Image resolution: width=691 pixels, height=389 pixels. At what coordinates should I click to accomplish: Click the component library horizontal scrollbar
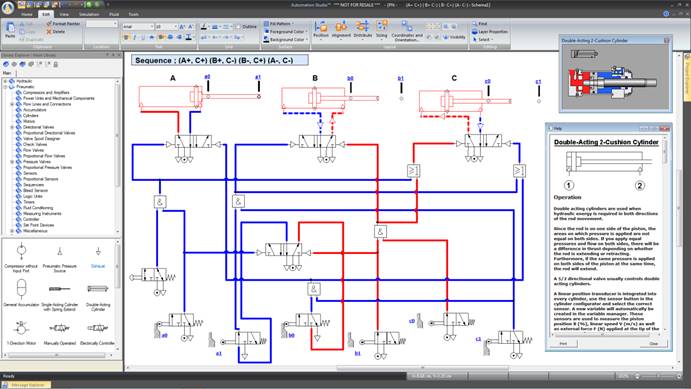coord(59,355)
